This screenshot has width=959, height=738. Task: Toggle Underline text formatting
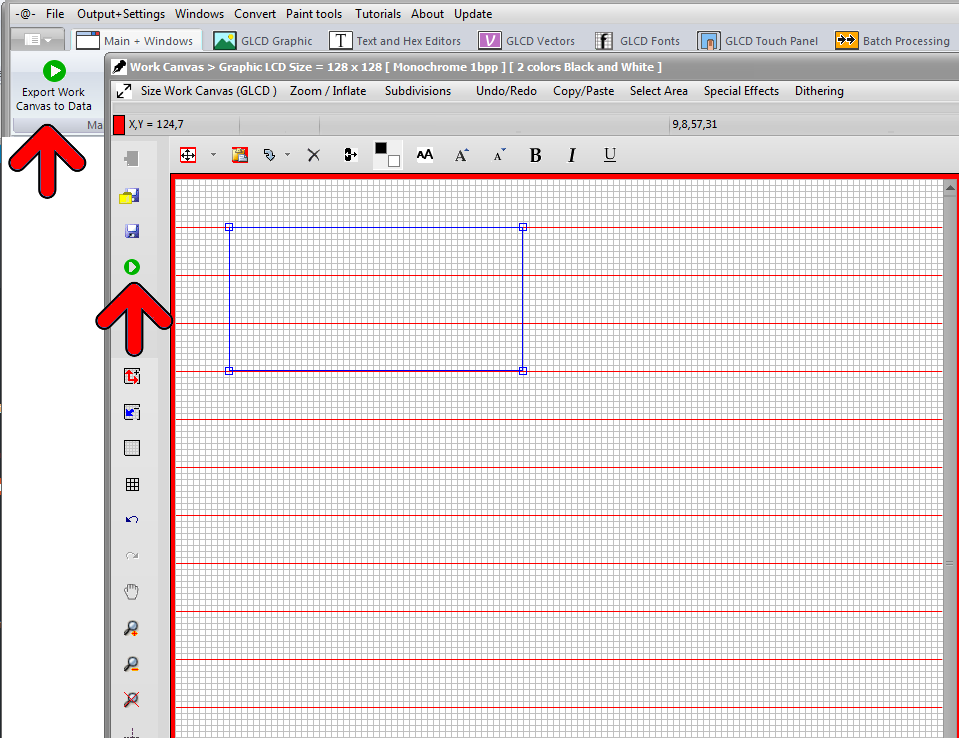point(610,155)
